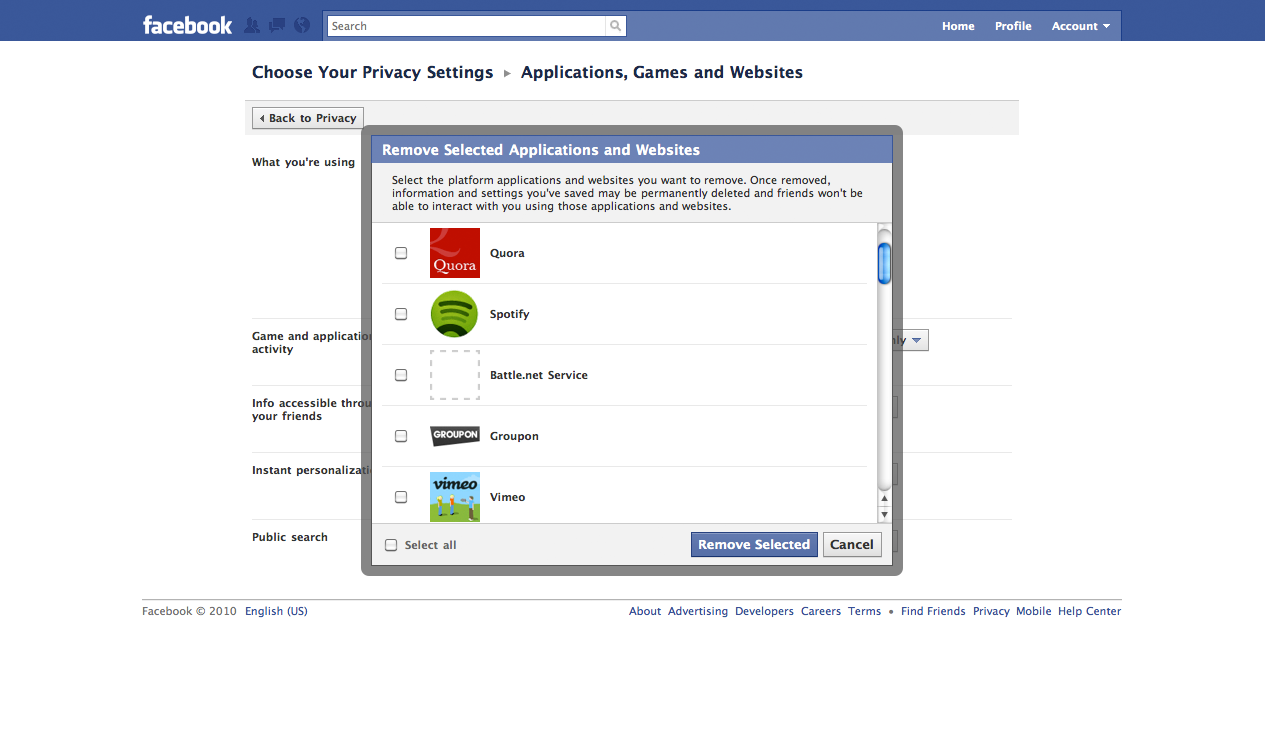Click the Quora app name
This screenshot has width=1265, height=750.
click(507, 253)
